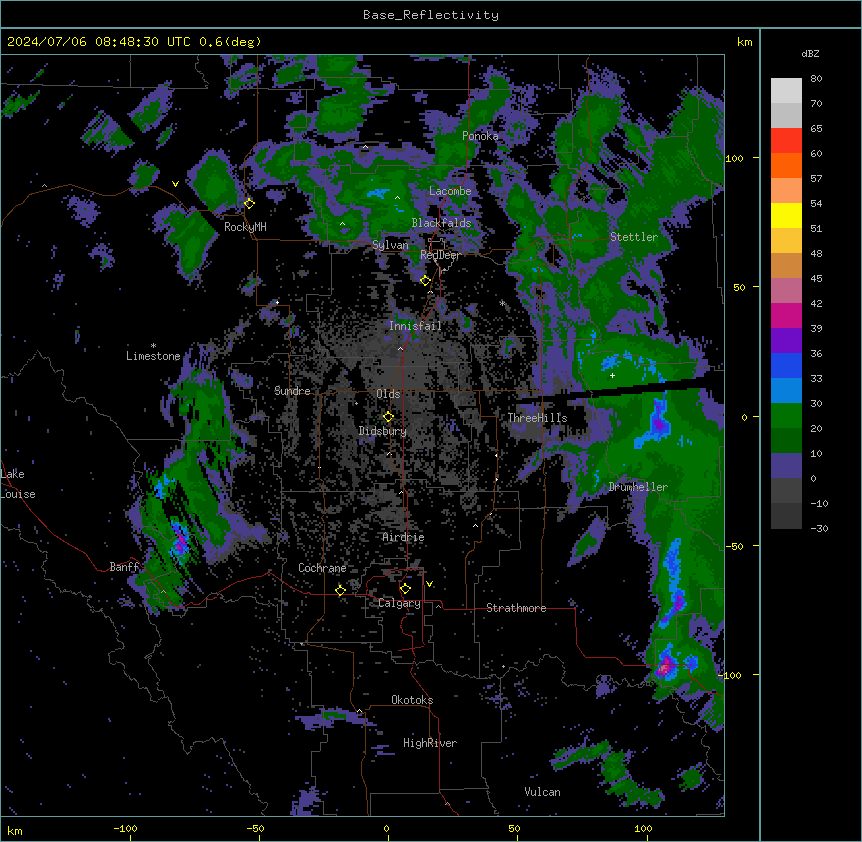
Task: Select the yellow 54 dBZ legend swatch
Action: (786, 215)
